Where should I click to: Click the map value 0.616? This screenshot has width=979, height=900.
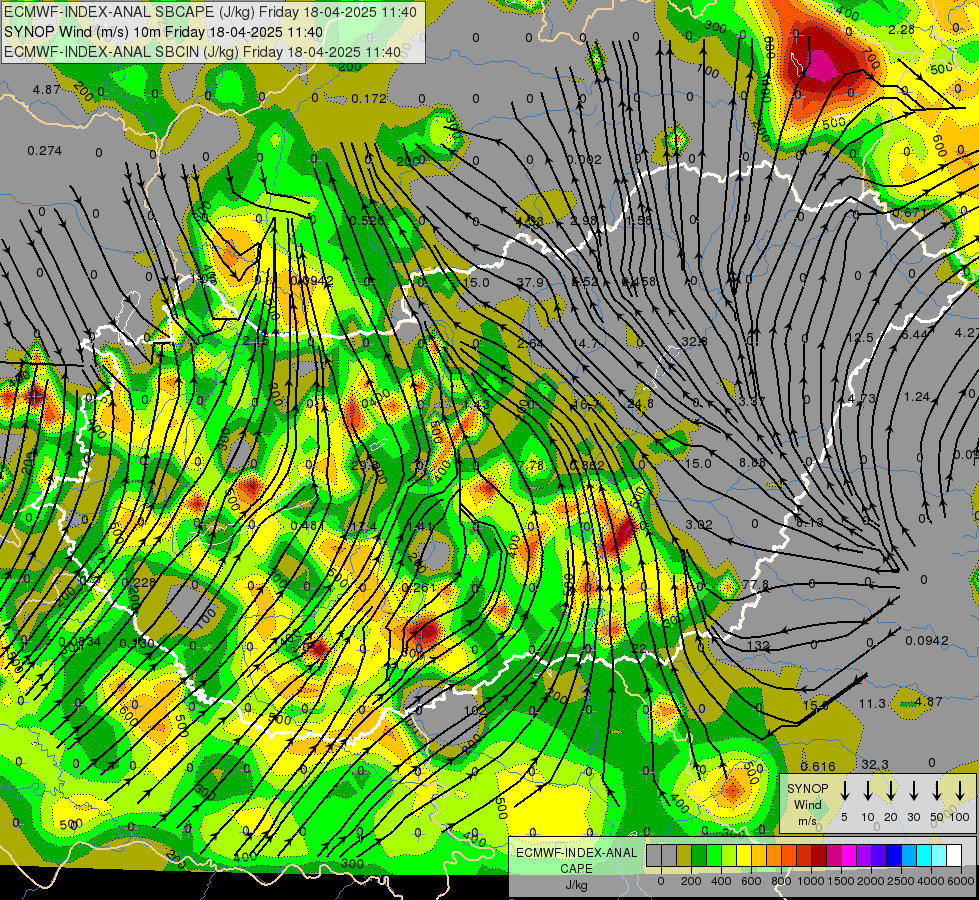pos(818,766)
